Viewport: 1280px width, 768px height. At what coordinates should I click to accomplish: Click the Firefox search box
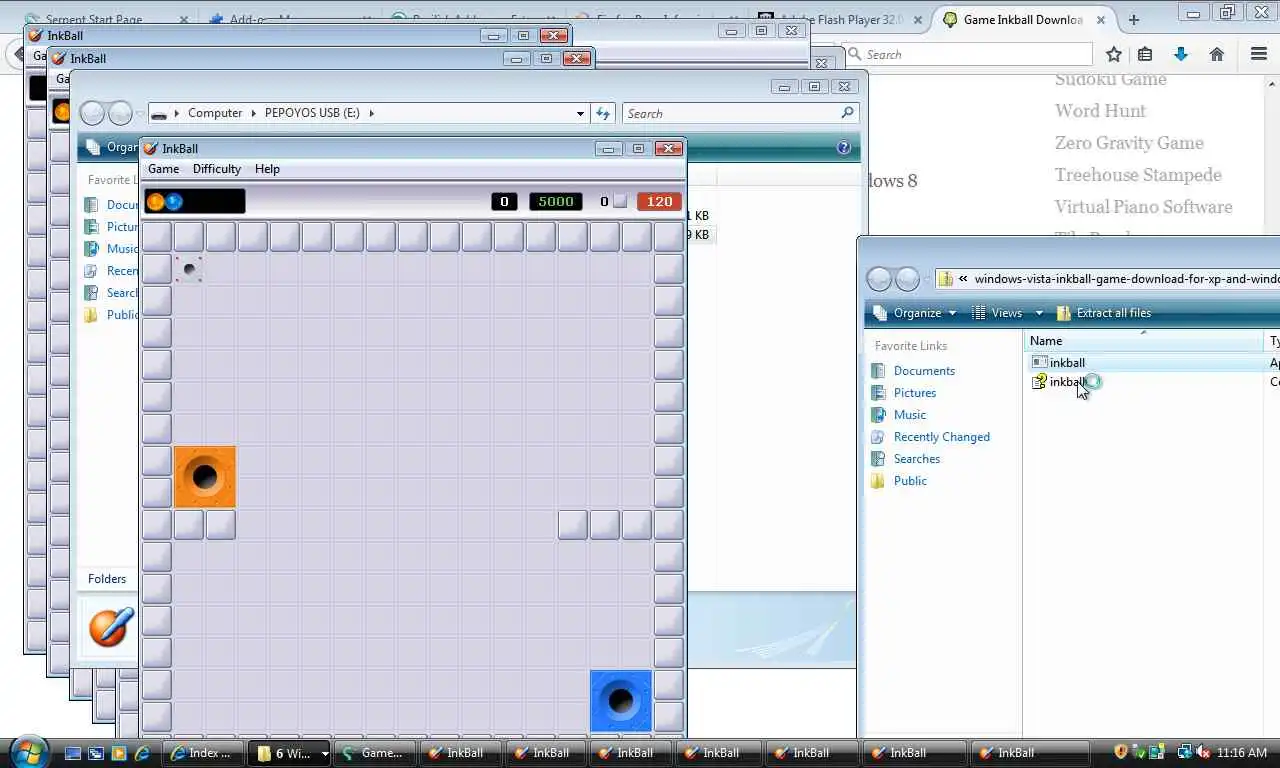[x=967, y=54]
